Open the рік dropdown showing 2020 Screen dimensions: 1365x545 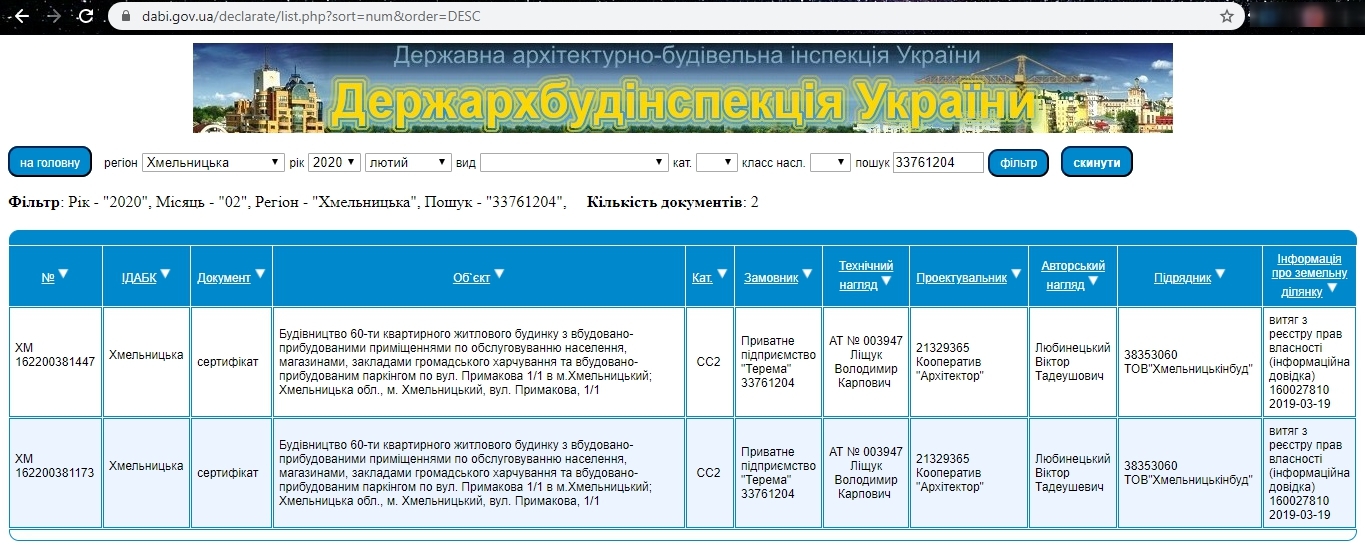[x=334, y=162]
